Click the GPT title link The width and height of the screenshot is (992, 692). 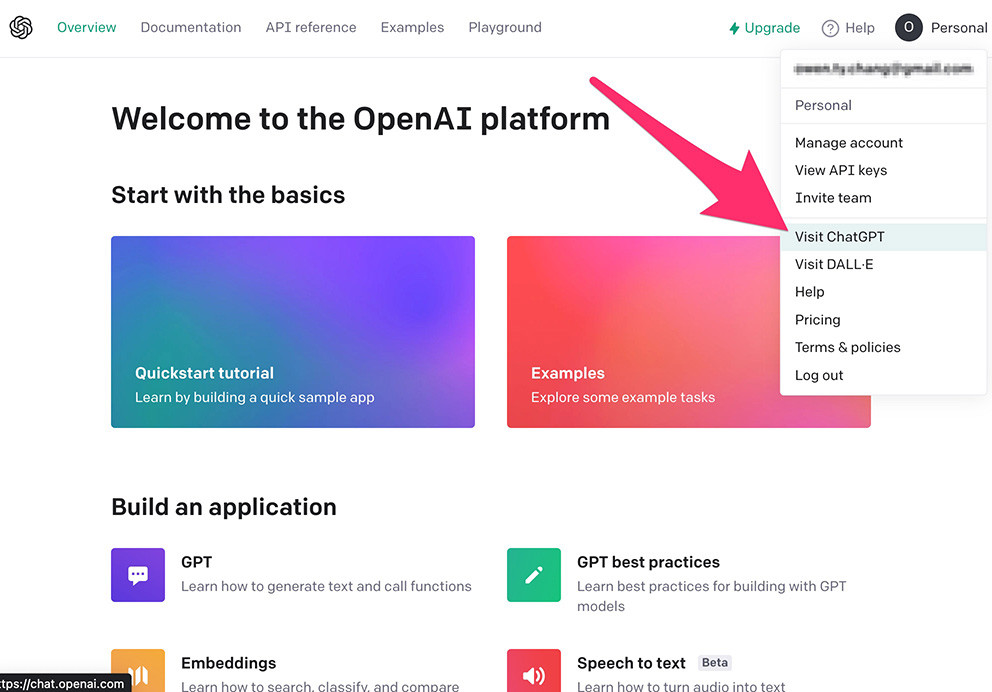pyautogui.click(x=196, y=562)
